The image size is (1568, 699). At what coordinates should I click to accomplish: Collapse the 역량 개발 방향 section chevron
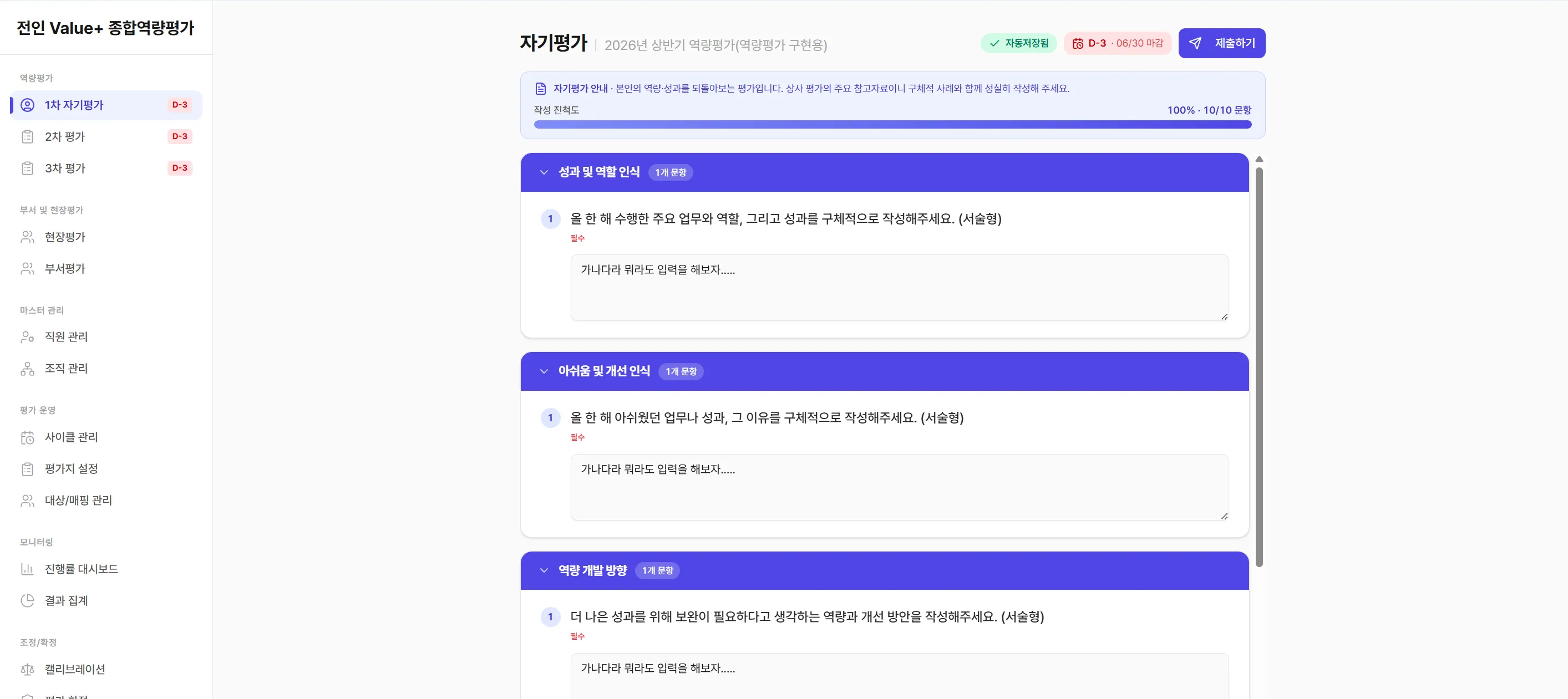544,570
